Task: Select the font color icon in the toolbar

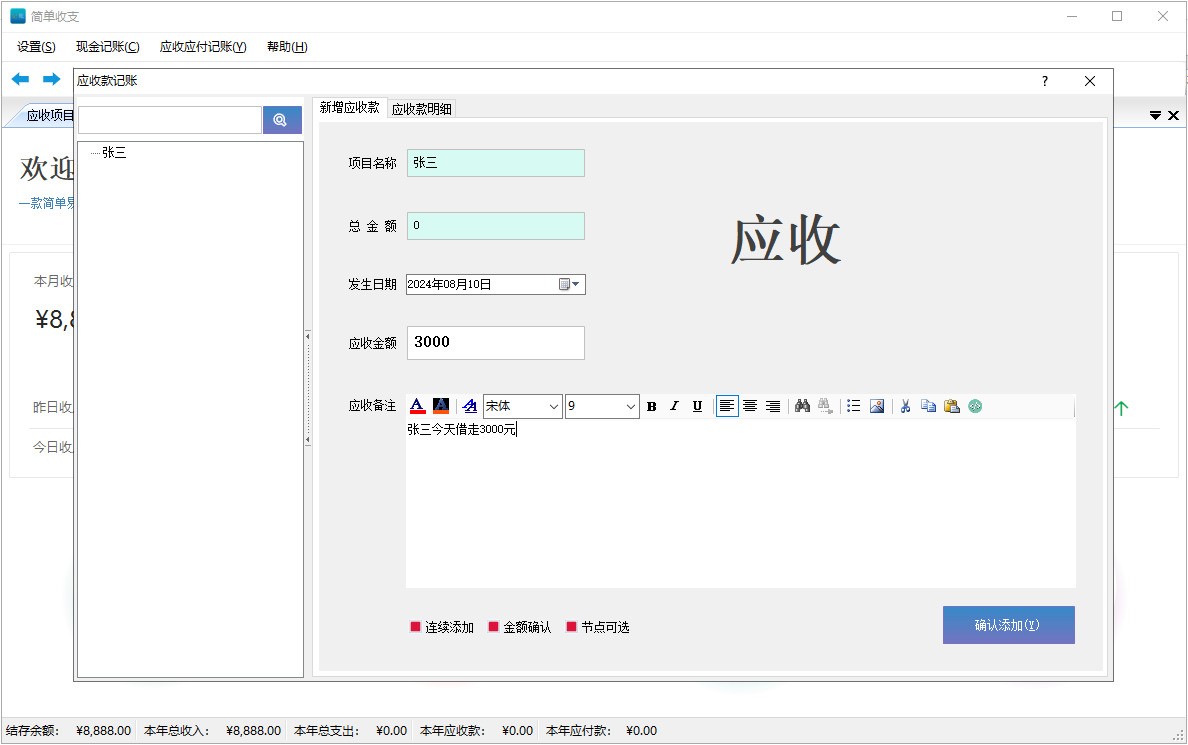Action: pyautogui.click(x=417, y=405)
